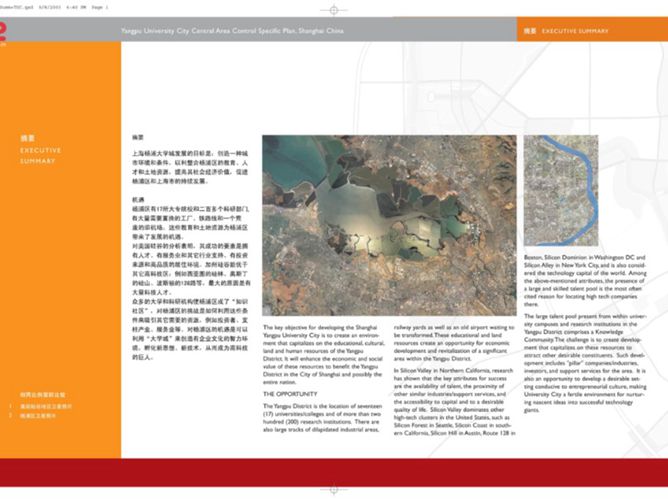Click sidebar caption line numbered 1
The width and height of the screenshot is (668, 500).
[41, 406]
